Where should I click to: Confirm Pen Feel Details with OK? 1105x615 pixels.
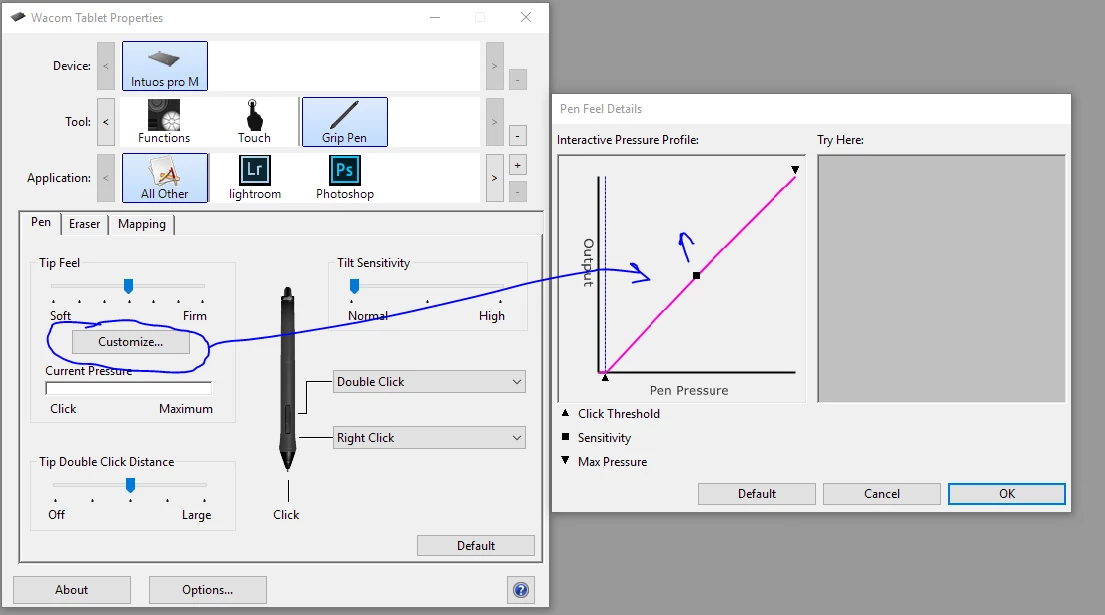pyautogui.click(x=1006, y=494)
